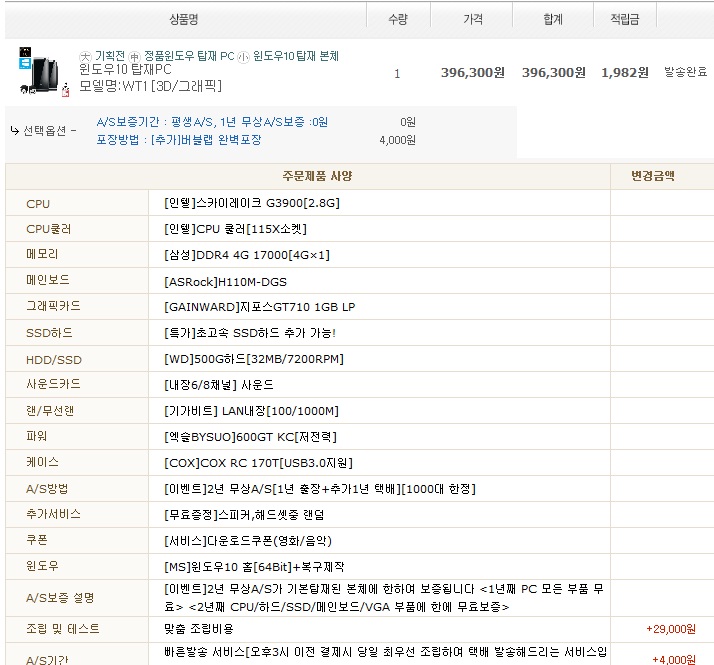Click the +4,000원 changed amount

[674, 659]
